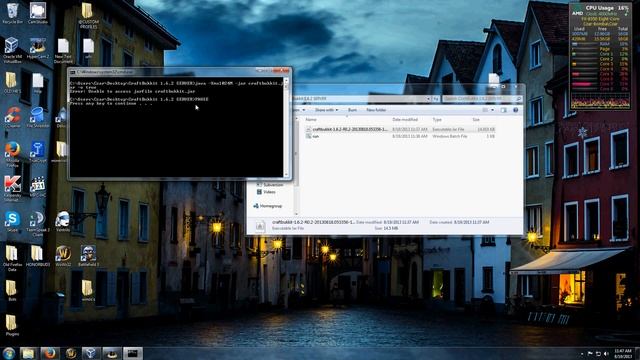The height and width of the screenshot is (360, 640).
Task: Expand the address bar history dropdown
Action: pyautogui.click(x=428, y=99)
